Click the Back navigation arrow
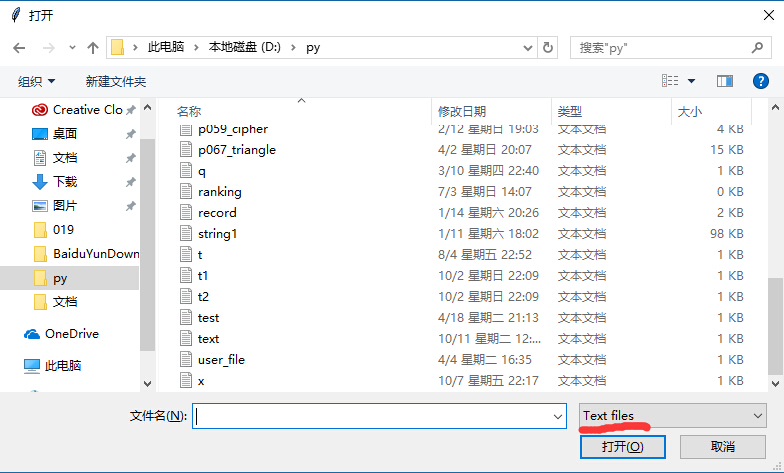This screenshot has width=784, height=473. coord(18,47)
